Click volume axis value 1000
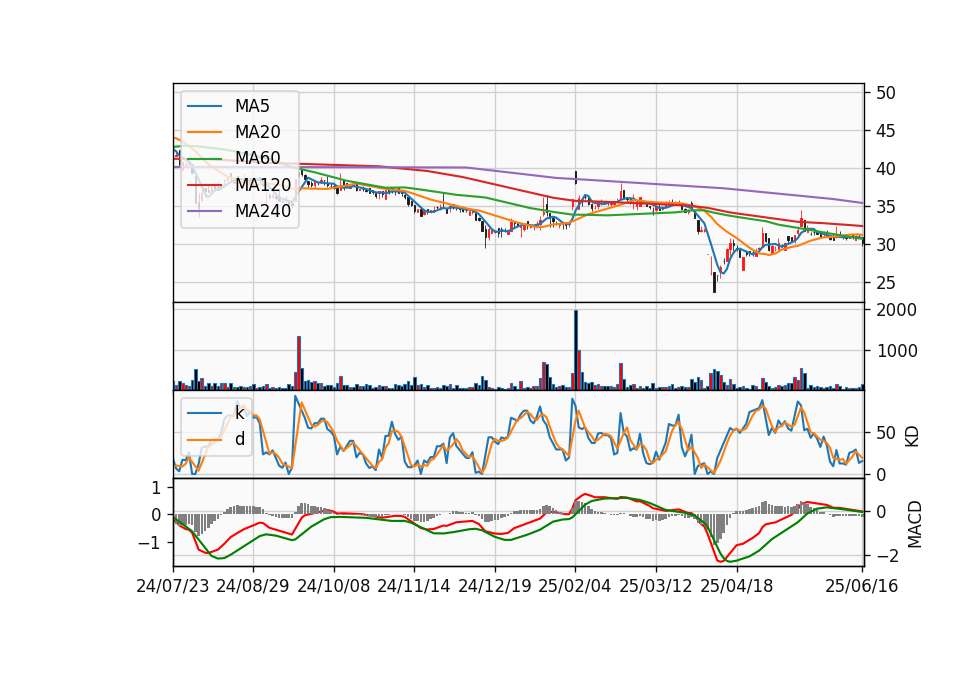 point(897,351)
